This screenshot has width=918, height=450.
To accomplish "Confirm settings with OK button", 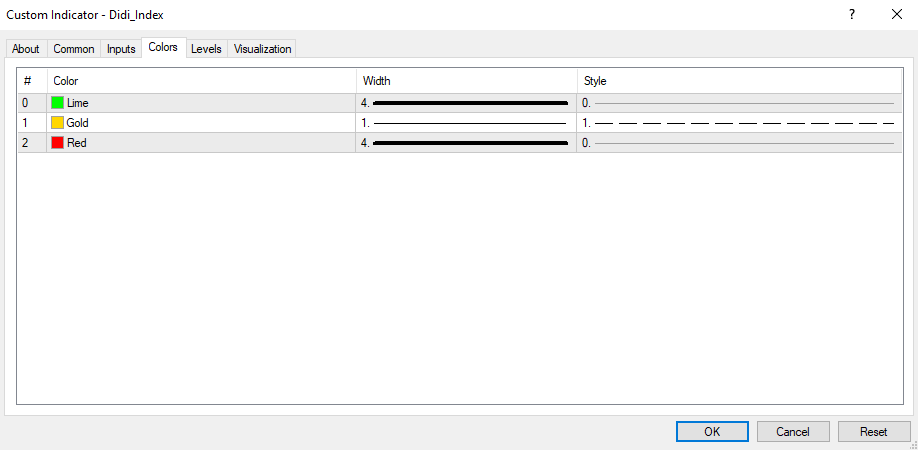I will coord(712,432).
